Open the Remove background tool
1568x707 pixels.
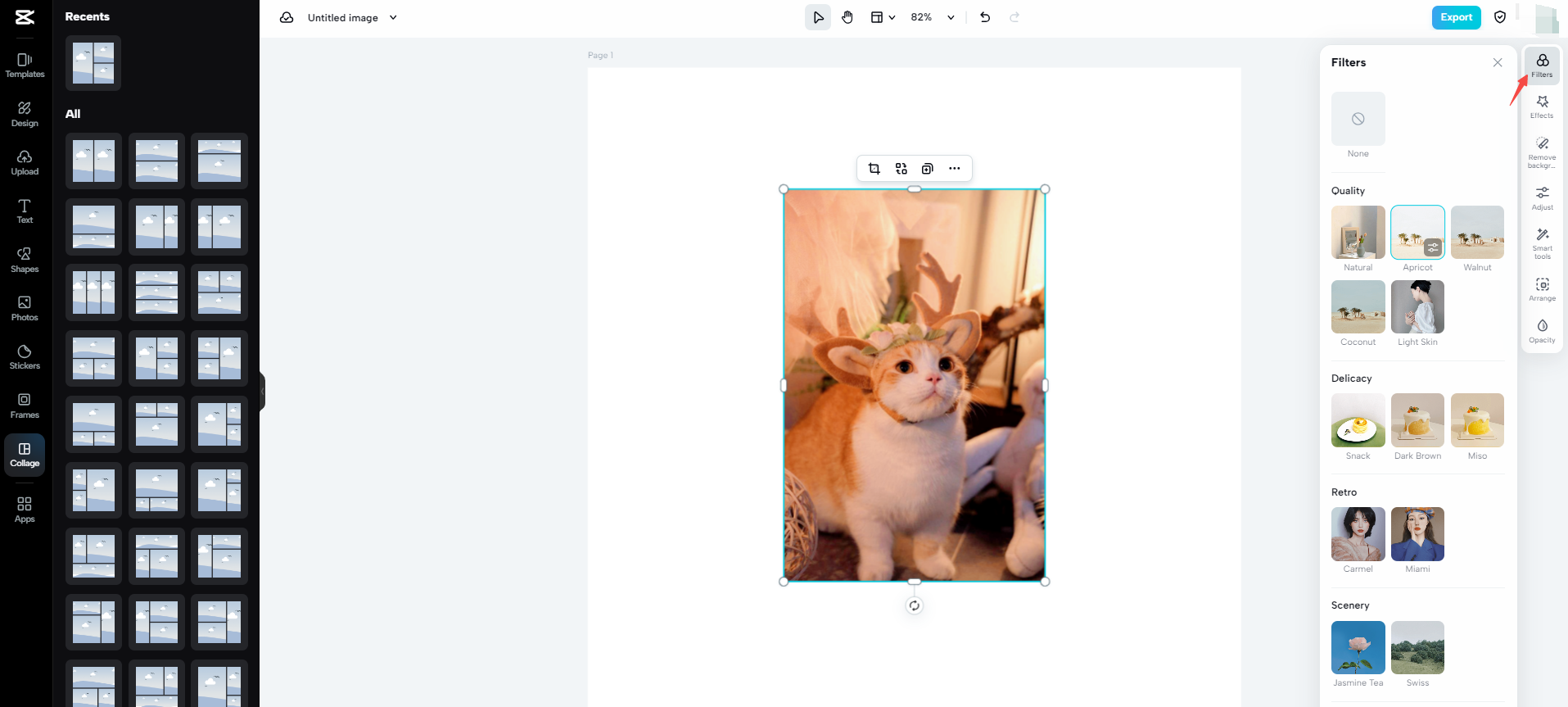[x=1542, y=153]
